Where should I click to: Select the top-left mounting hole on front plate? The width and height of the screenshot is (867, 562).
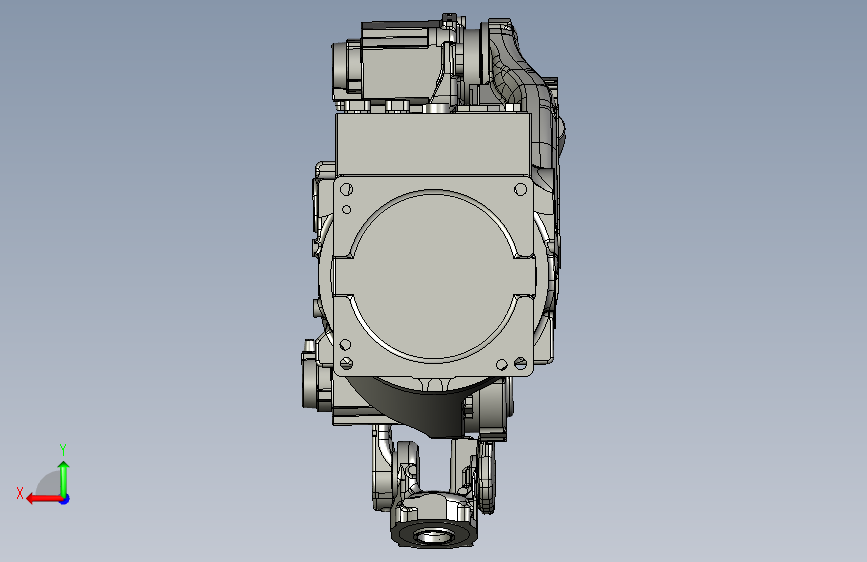click(346, 189)
